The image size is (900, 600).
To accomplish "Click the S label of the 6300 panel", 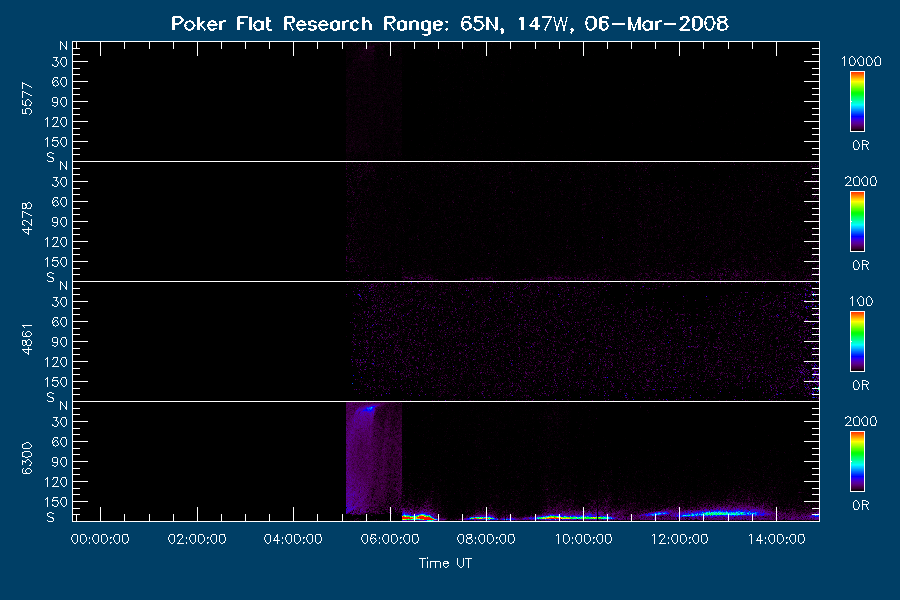I will 51,517.
